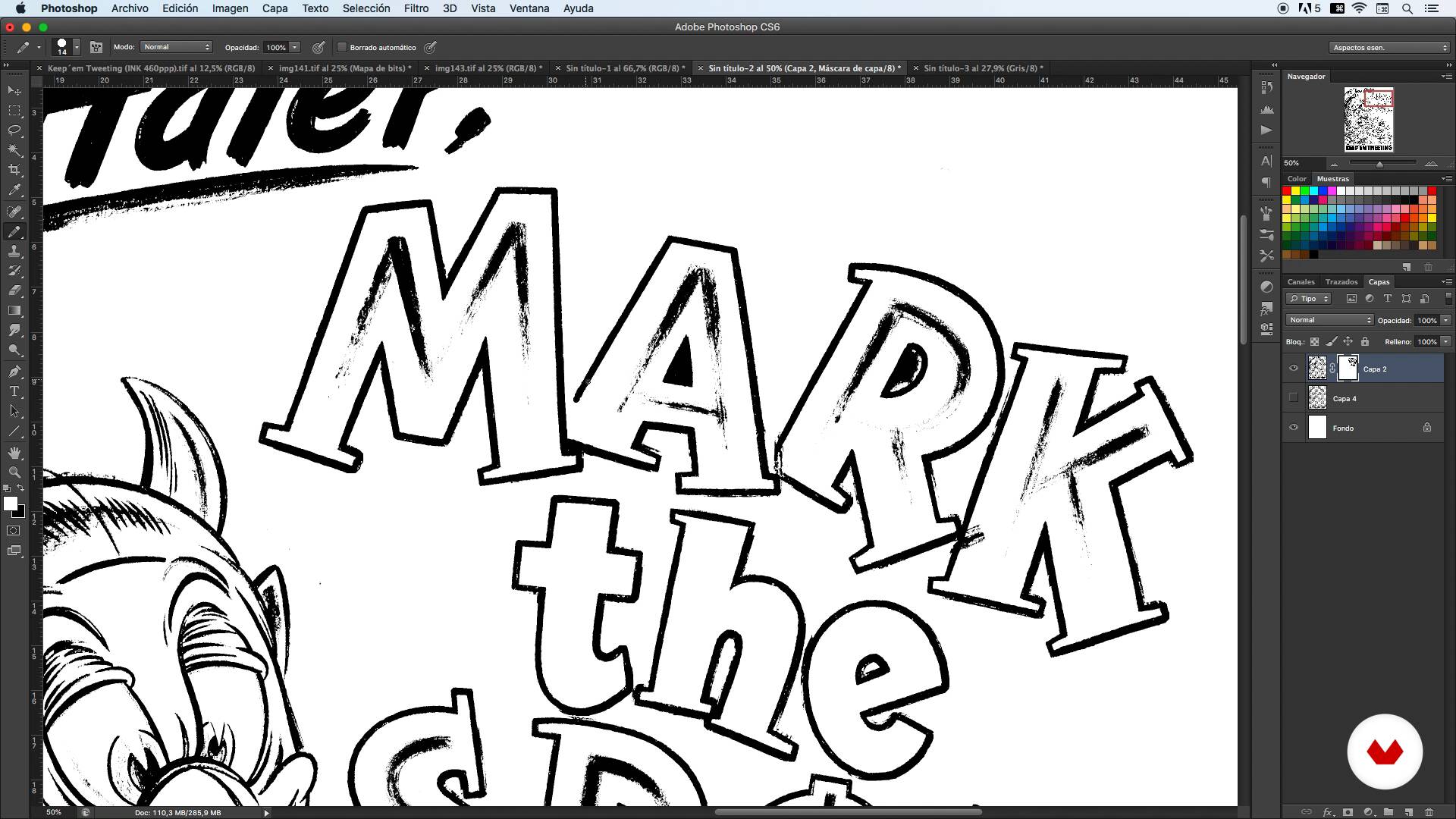This screenshot has width=1456, height=819.
Task: Select the Move tool
Action: 14,90
